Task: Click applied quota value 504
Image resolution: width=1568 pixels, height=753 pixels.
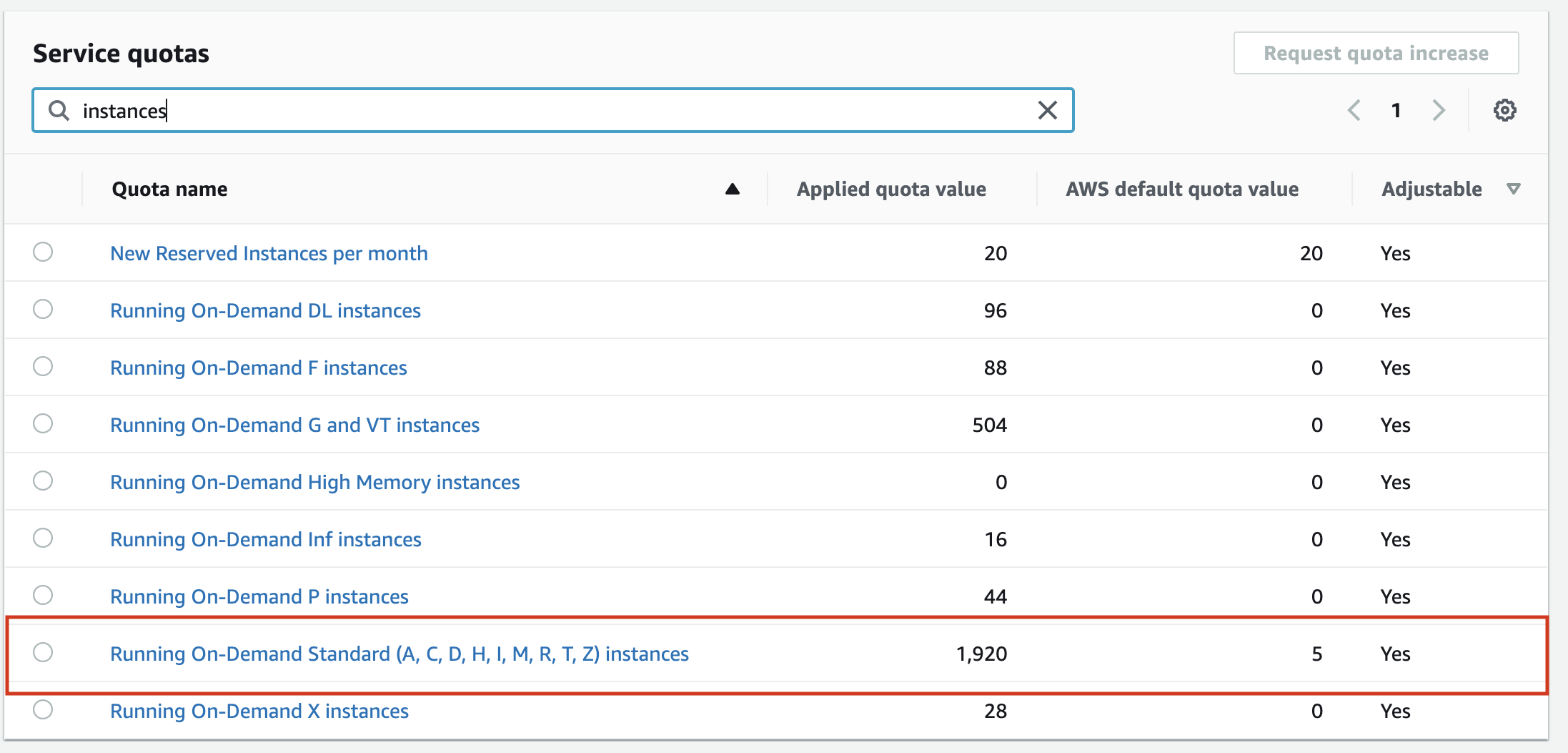Action: 989,425
